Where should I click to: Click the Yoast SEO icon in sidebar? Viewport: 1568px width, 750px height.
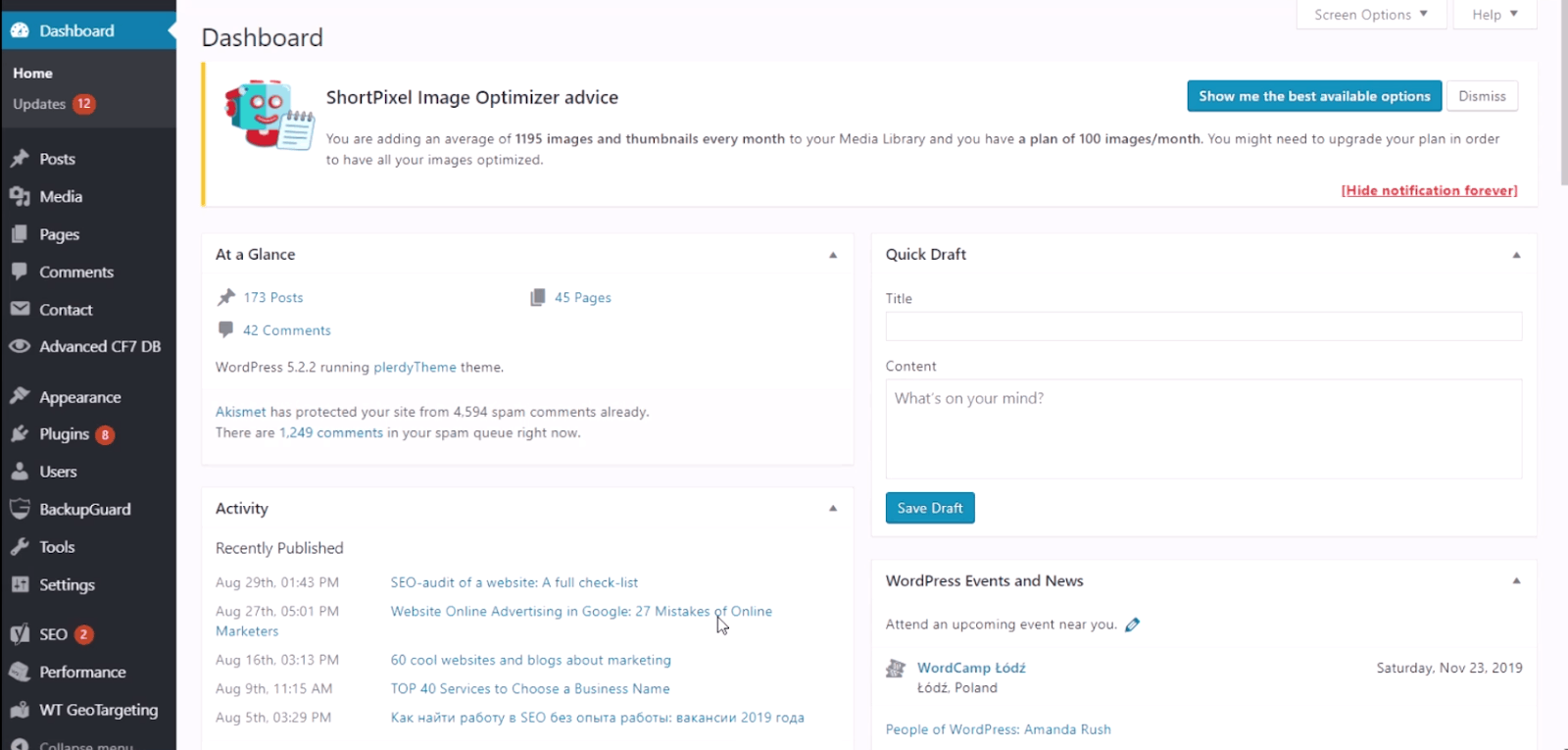[20, 634]
